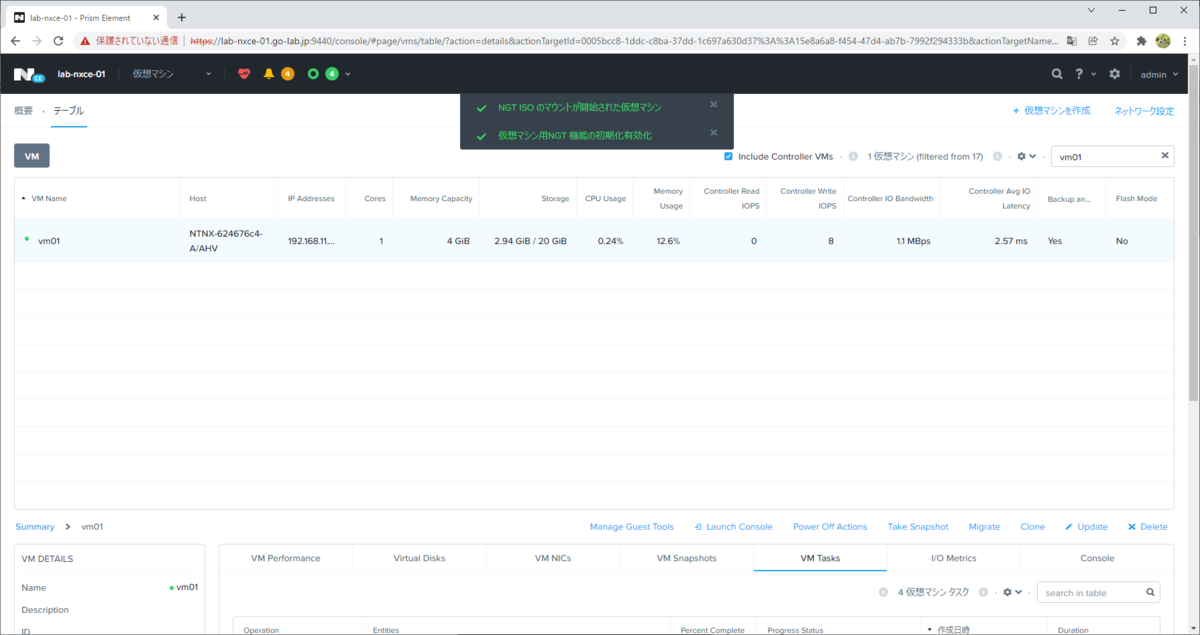Click Delete with the X icon
This screenshot has height=635, width=1200.
coord(1147,526)
